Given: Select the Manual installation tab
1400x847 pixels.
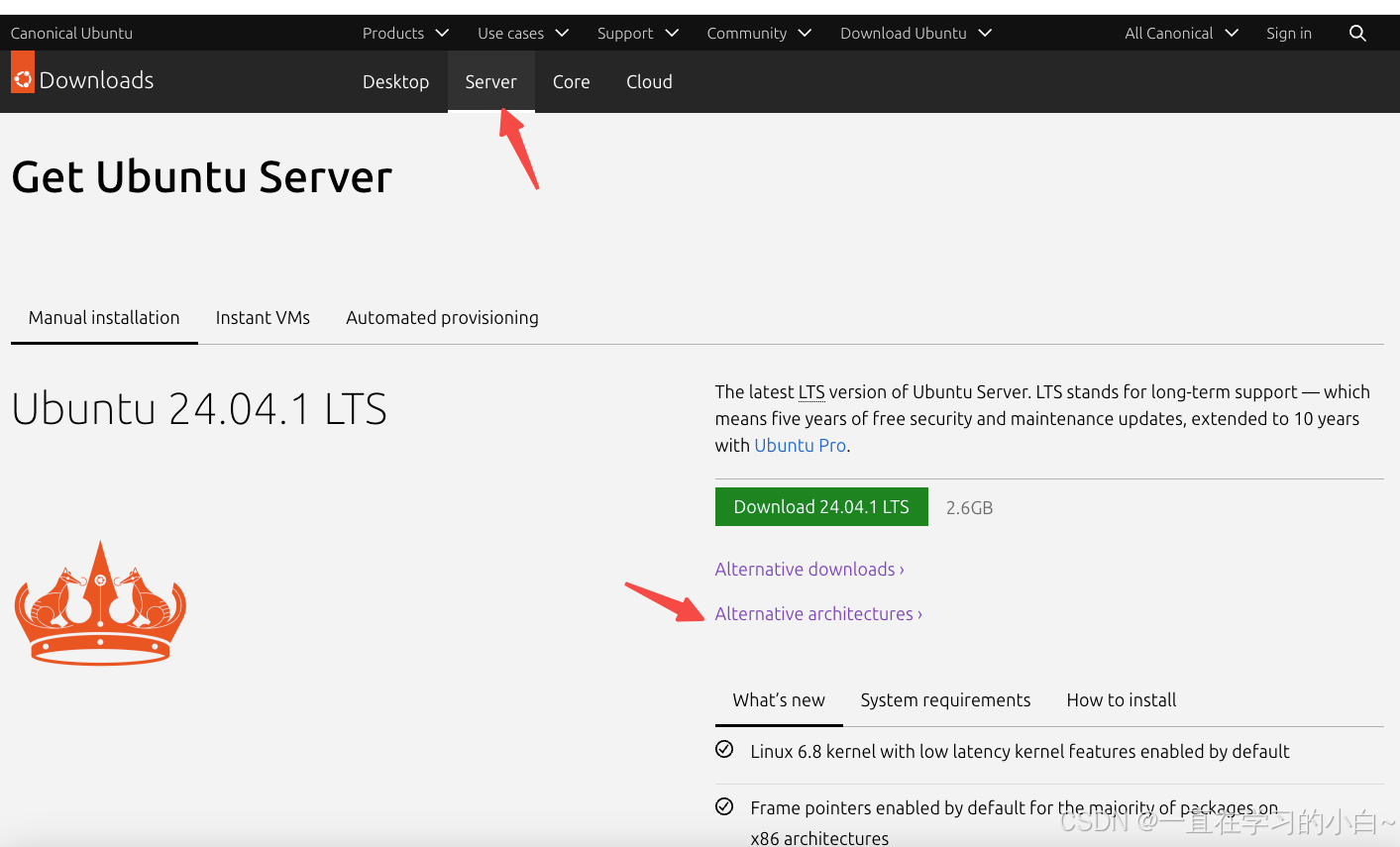Looking at the screenshot, I should 104,317.
